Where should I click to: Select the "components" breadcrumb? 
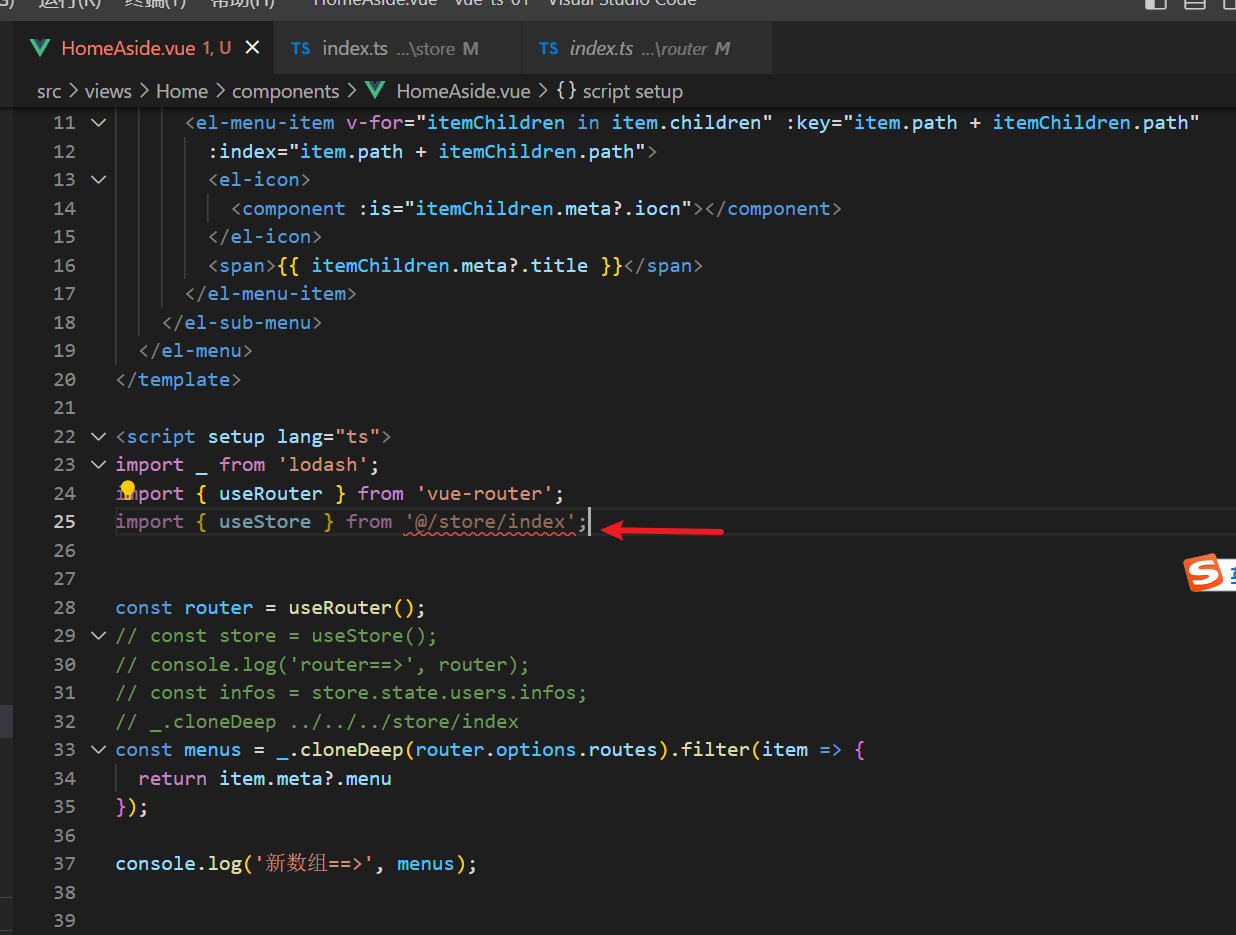click(286, 91)
